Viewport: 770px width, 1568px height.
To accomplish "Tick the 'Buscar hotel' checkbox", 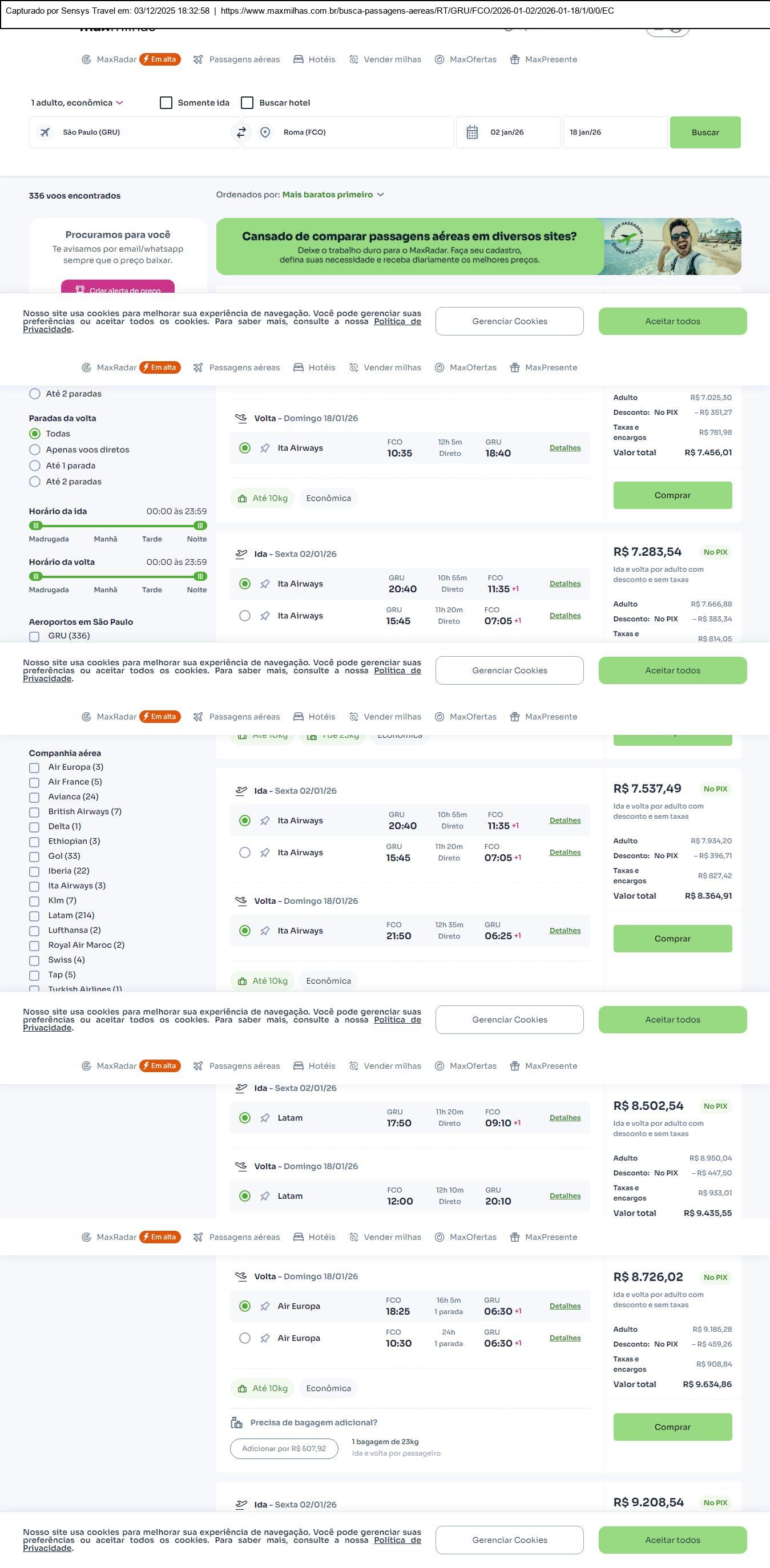I will pyautogui.click(x=247, y=102).
